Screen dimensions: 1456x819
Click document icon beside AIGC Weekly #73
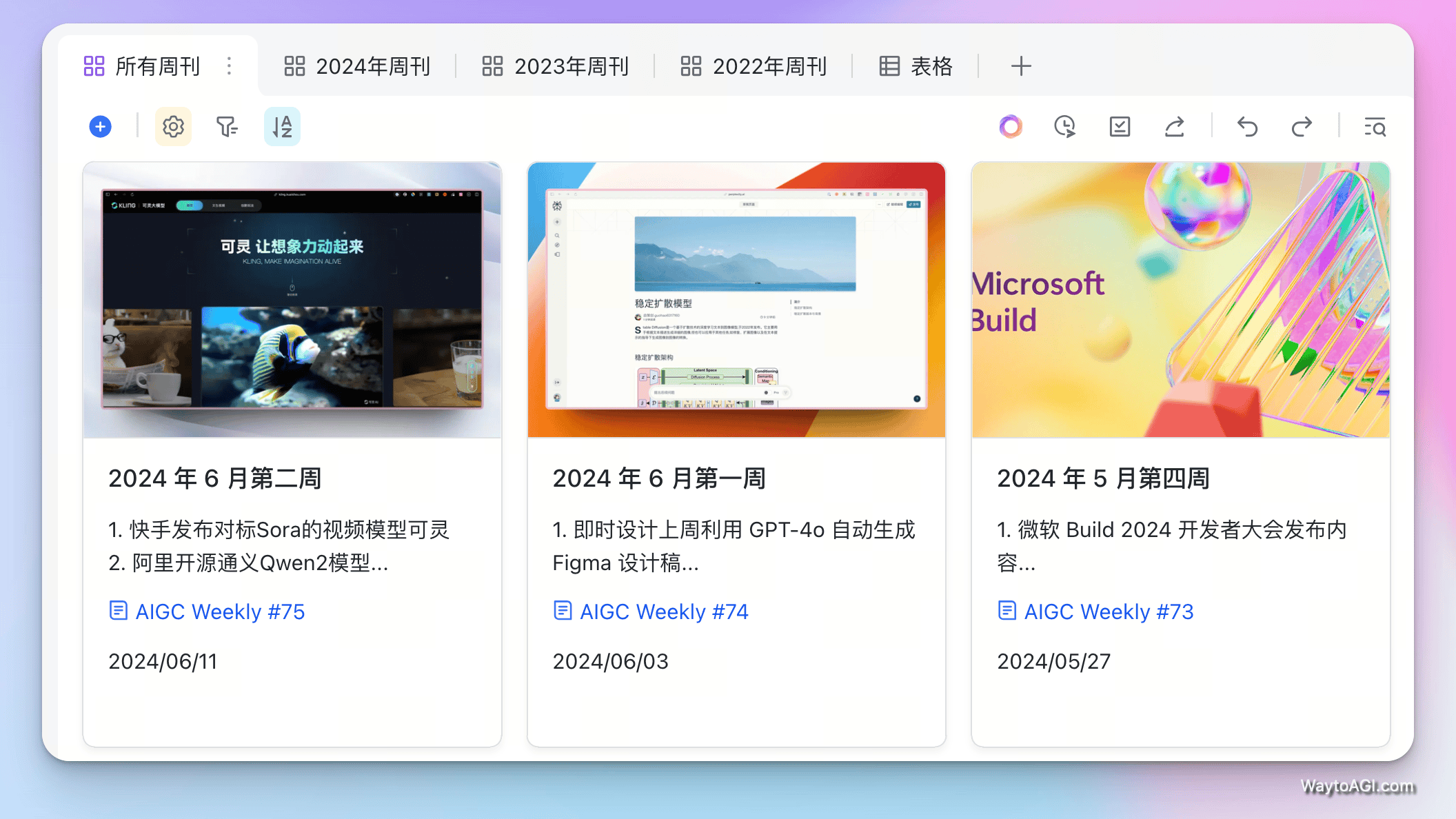pos(1007,611)
